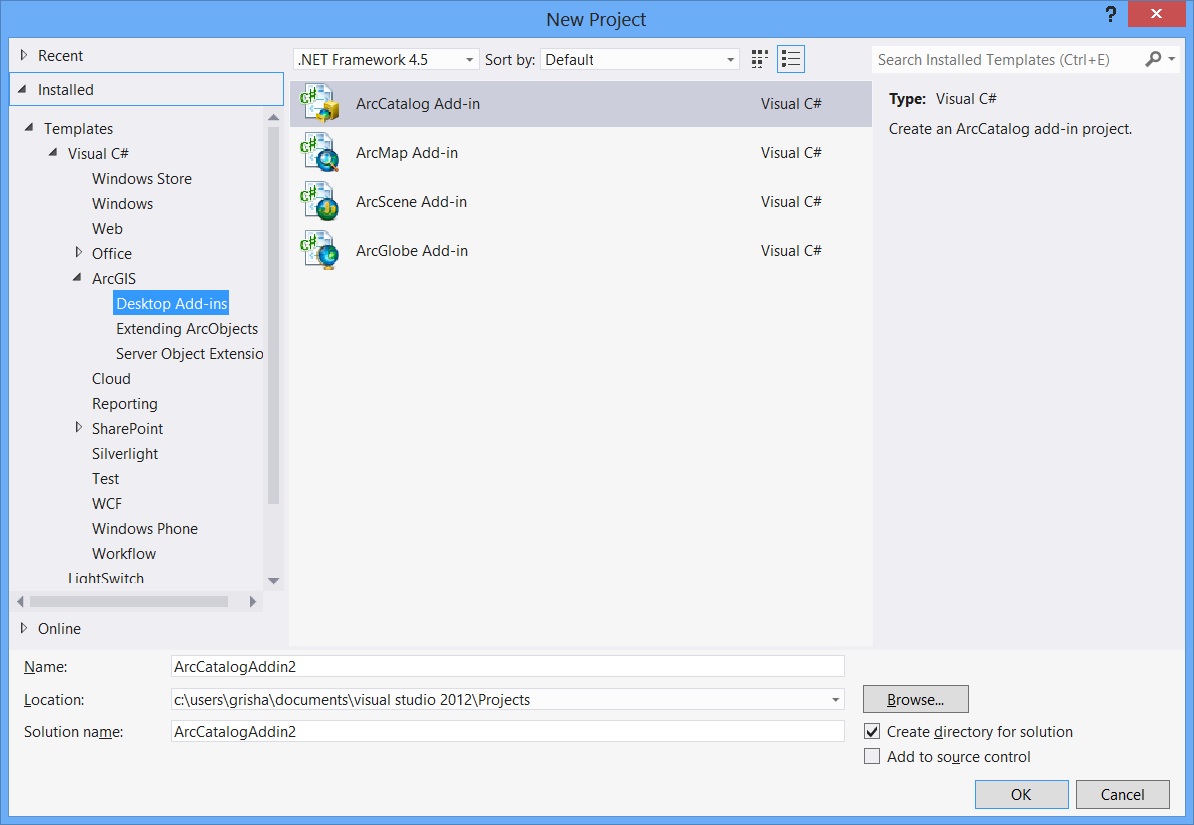This screenshot has height=825, width=1194.
Task: Click the ArcCatalog Add-in template icon
Action: point(320,104)
